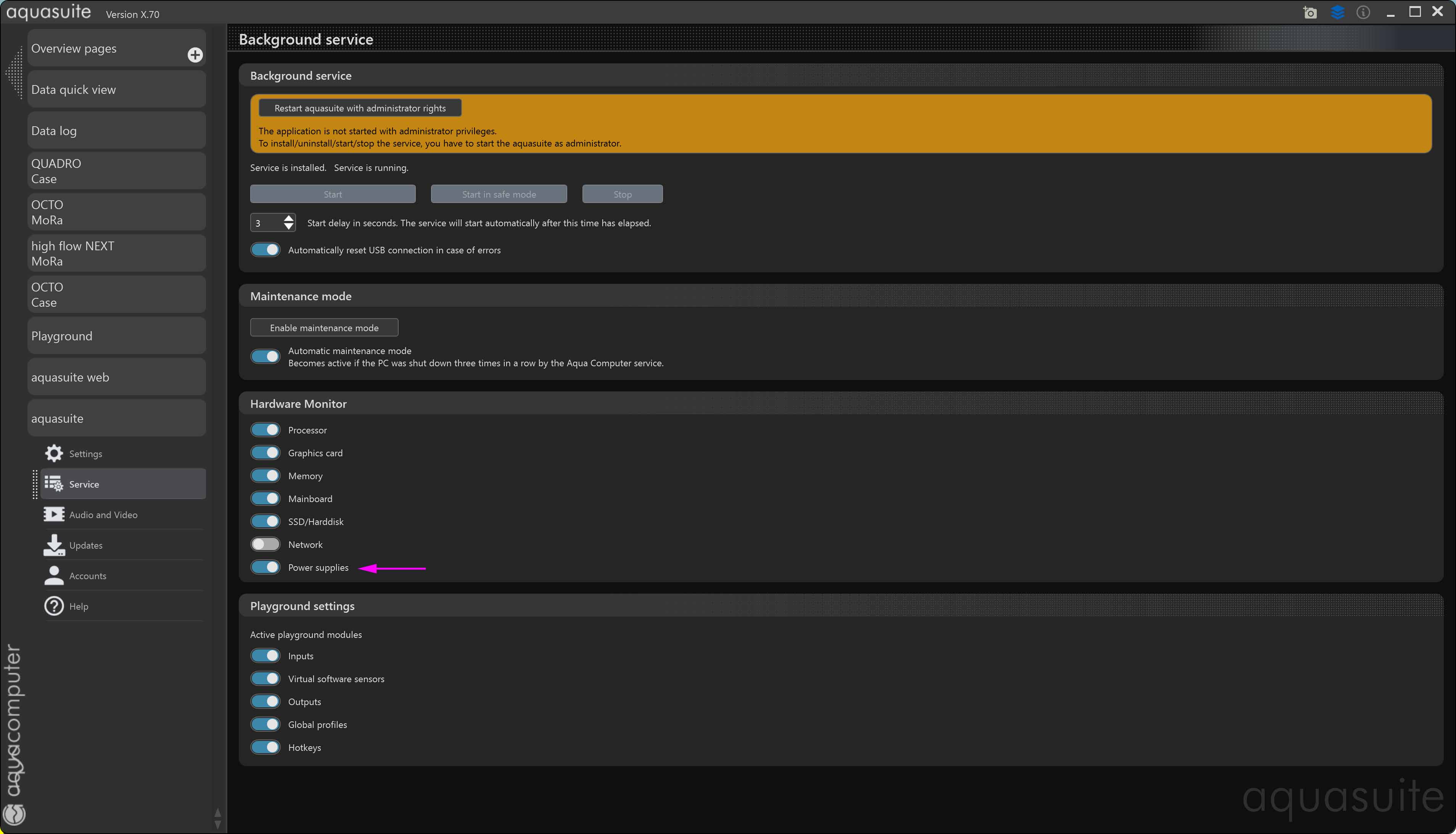
Task: Open Settings via the gear icon
Action: (x=54, y=453)
